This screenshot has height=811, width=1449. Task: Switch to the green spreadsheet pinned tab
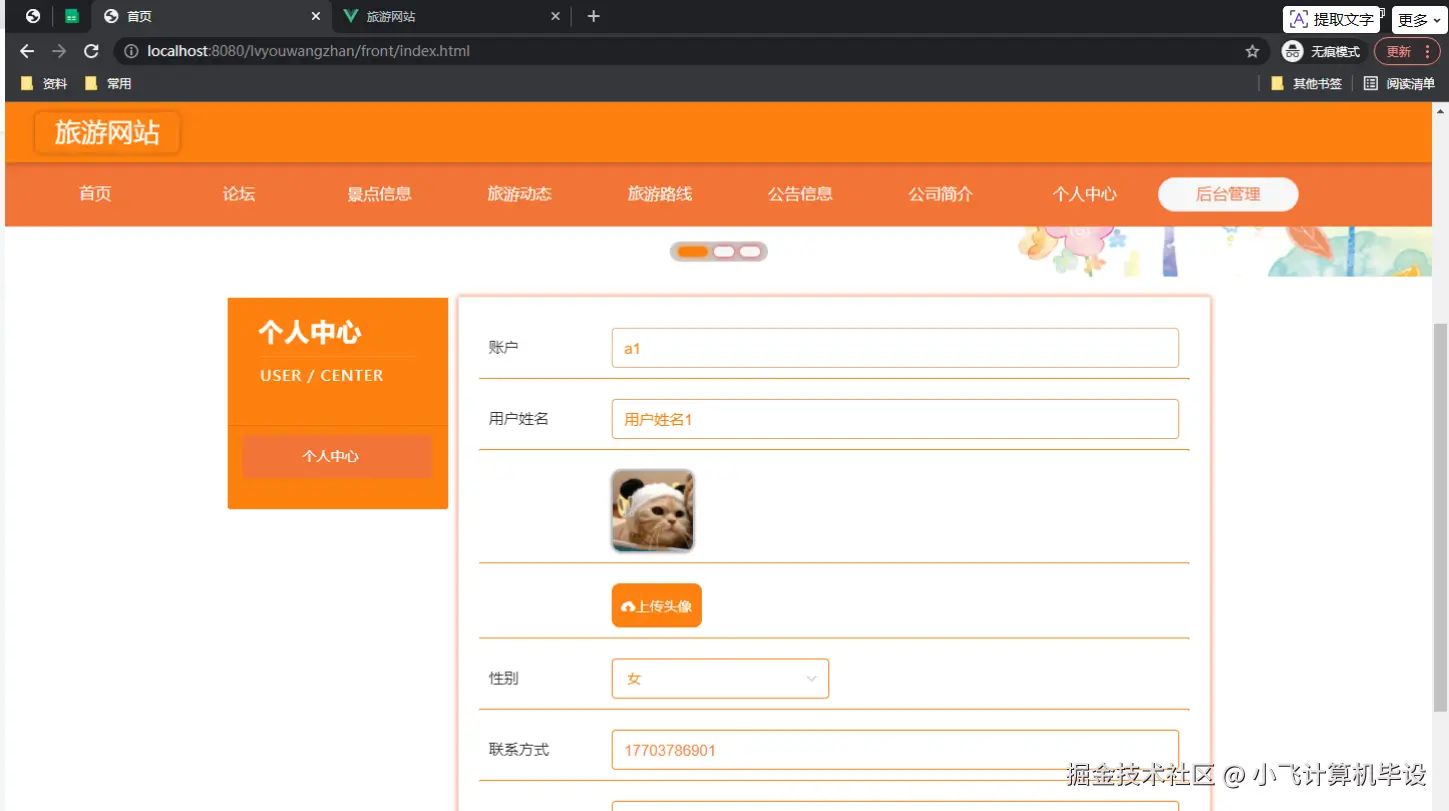tap(72, 17)
